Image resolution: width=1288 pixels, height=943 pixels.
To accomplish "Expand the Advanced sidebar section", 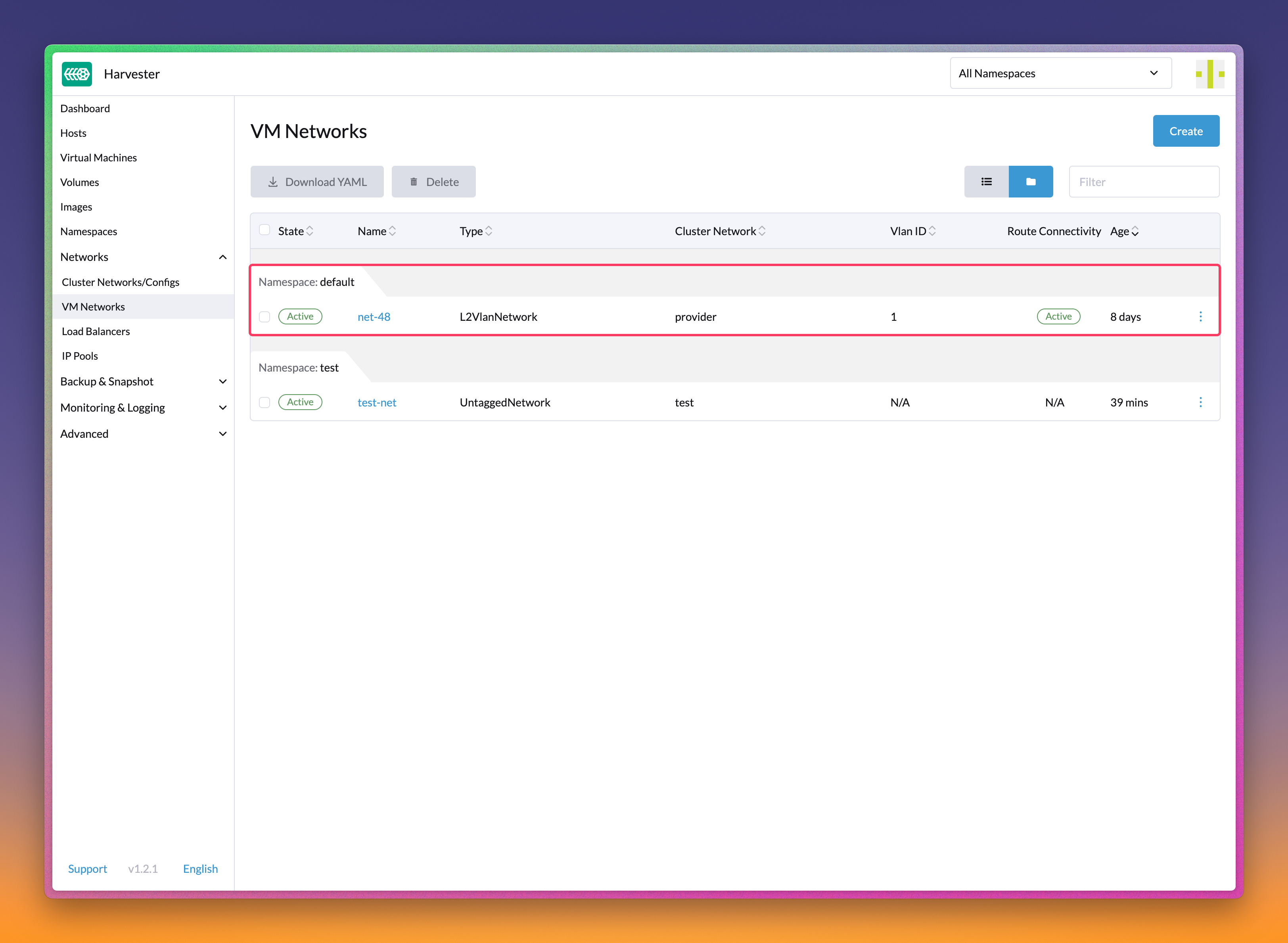I will coord(222,433).
